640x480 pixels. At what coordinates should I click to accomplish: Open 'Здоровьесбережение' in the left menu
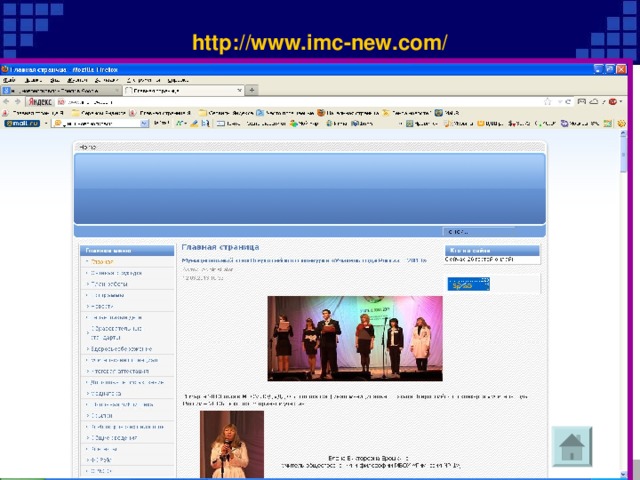[121, 349]
